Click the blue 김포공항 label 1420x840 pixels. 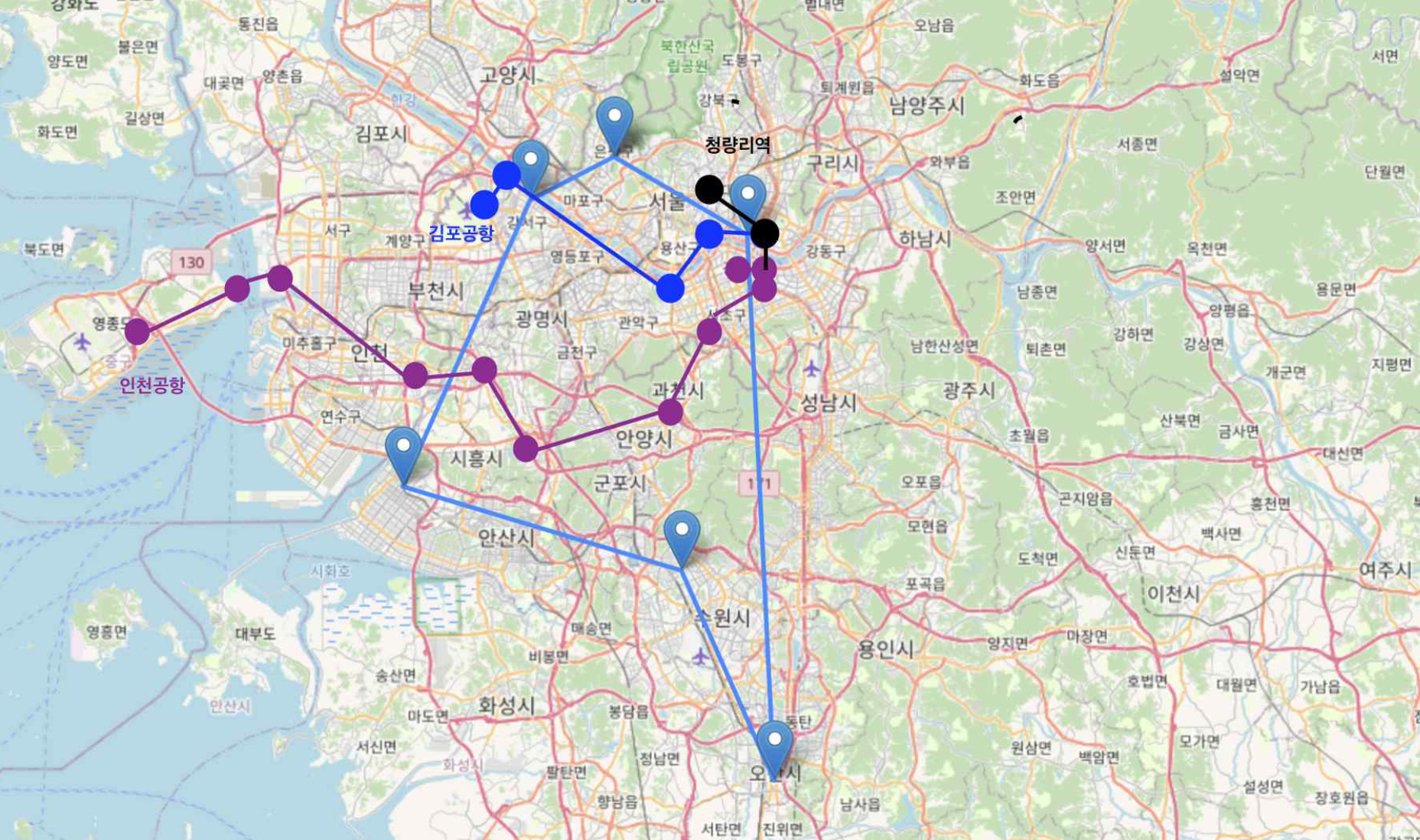(461, 233)
